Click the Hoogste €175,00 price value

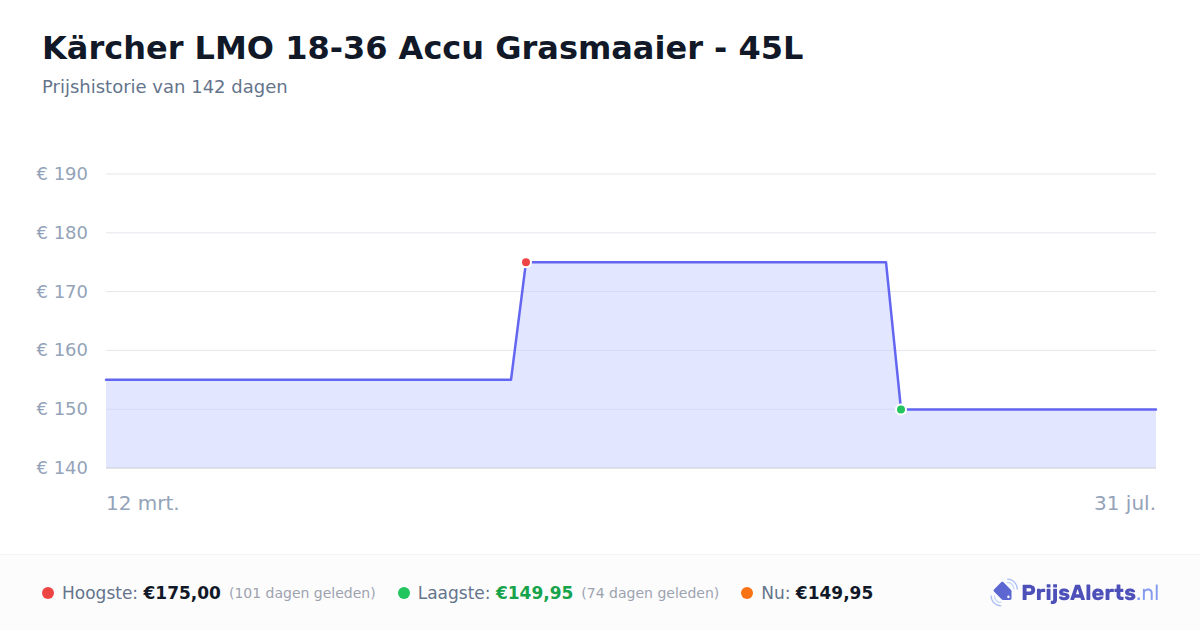[x=182, y=593]
